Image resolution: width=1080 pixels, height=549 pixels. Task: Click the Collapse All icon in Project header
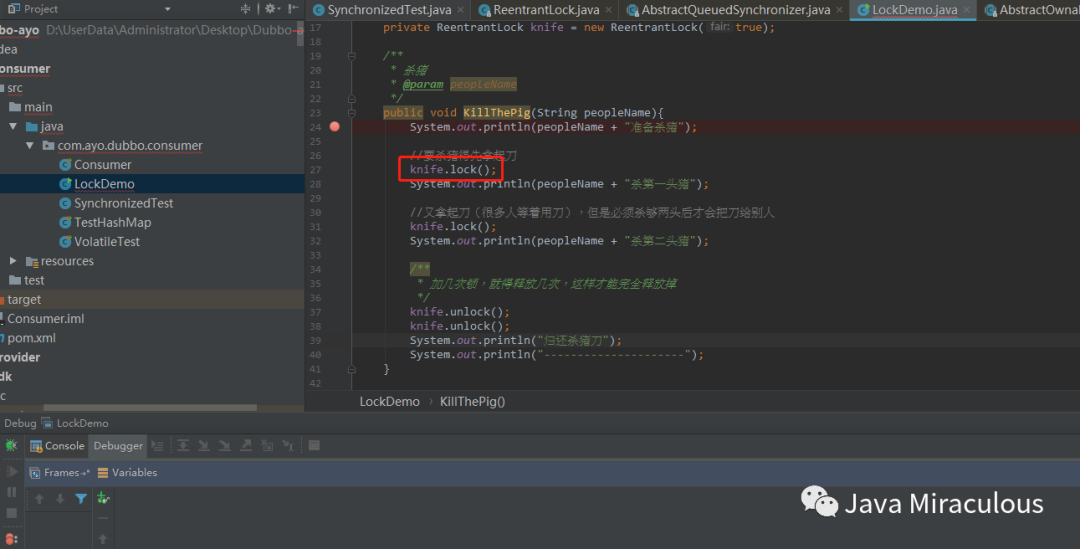pyautogui.click(x=245, y=9)
